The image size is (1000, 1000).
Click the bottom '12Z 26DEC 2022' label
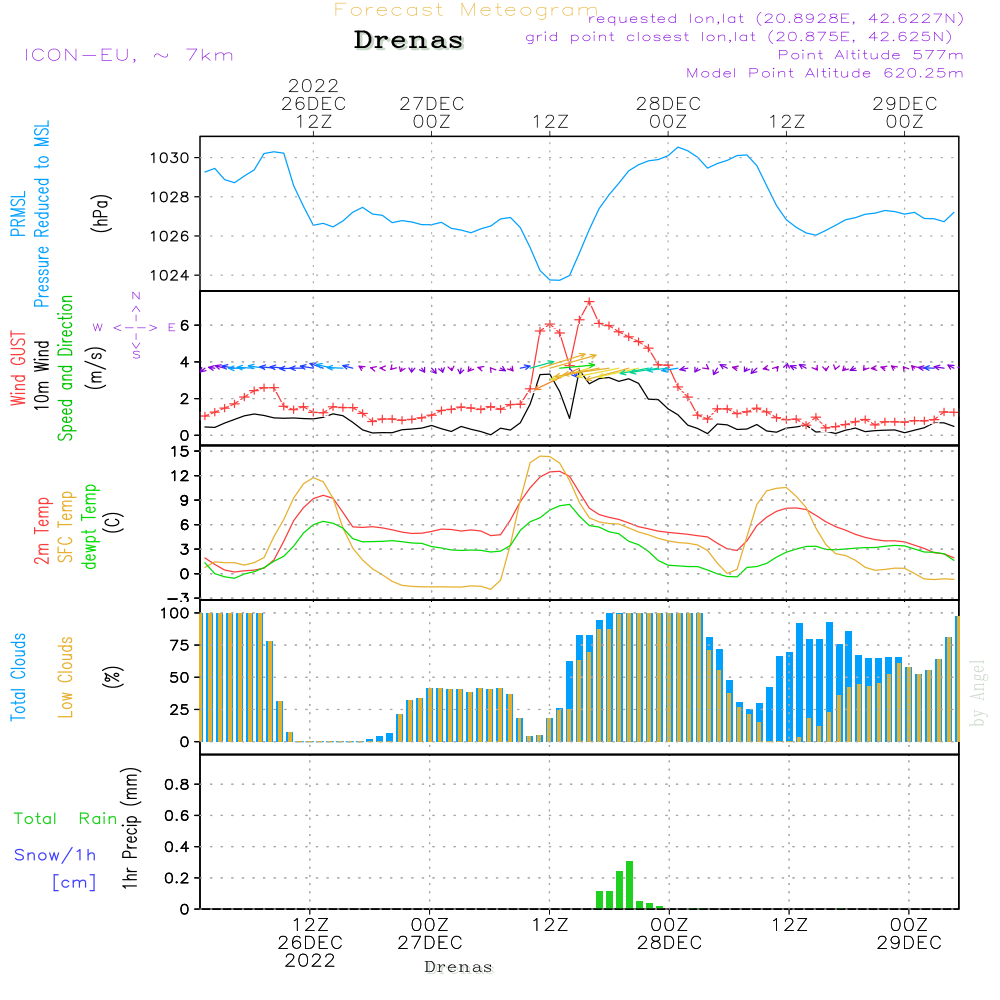pos(310,943)
